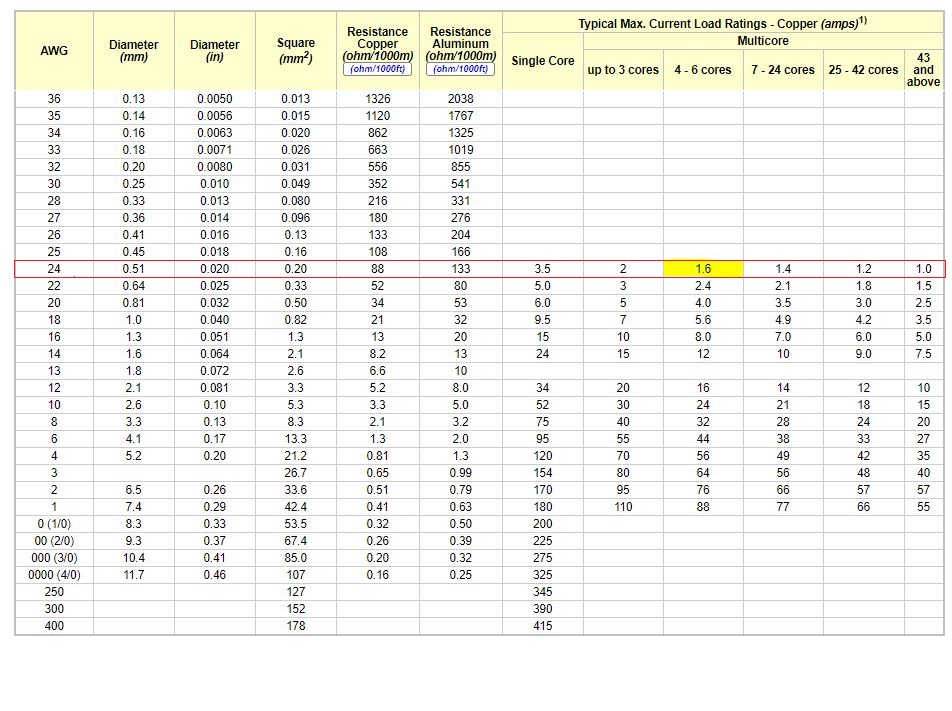This screenshot has width=952, height=711.
Task: Click the '25 - 42 cores' header
Action: (x=863, y=70)
